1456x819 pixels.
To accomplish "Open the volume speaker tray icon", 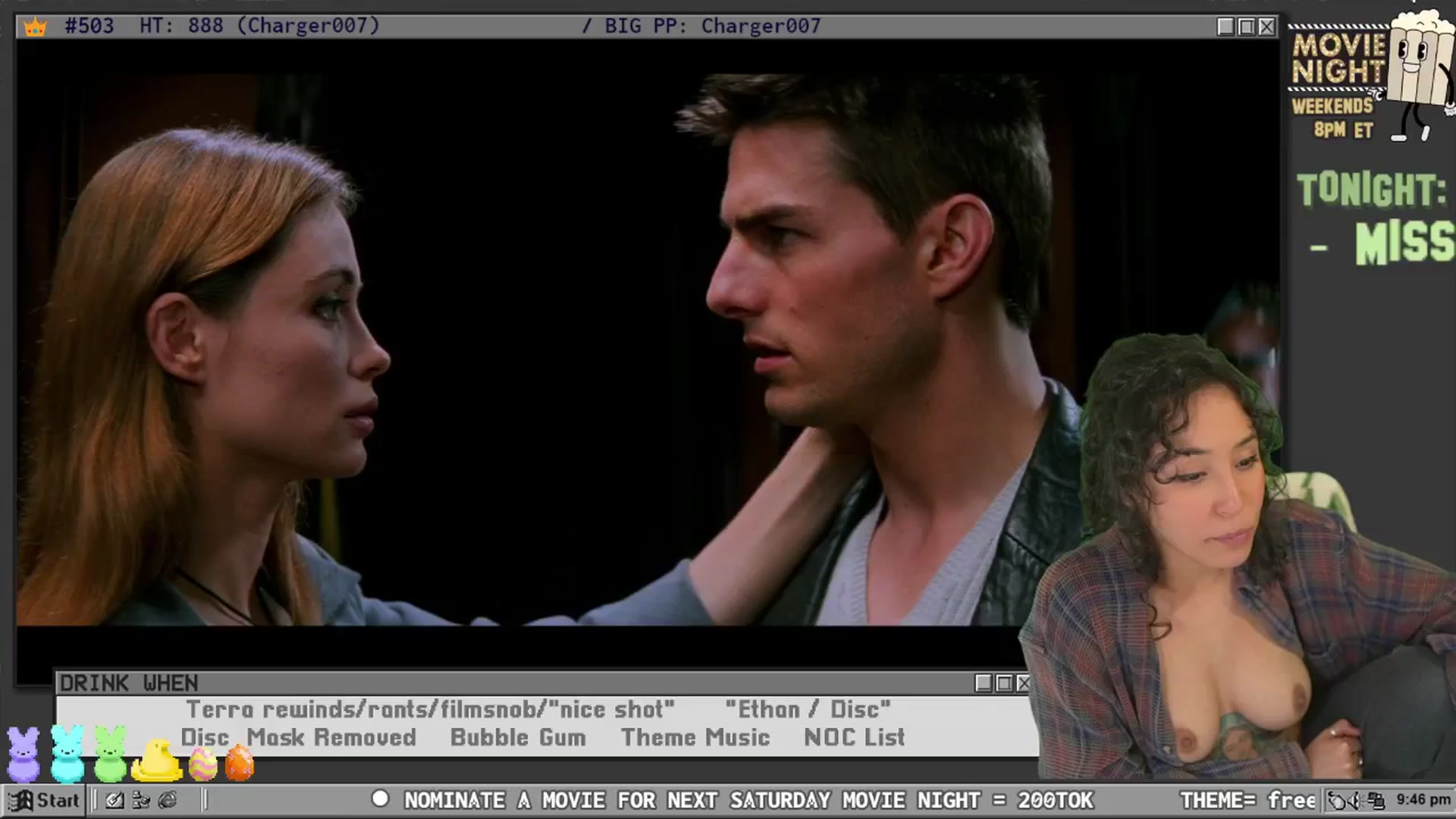I will coord(1355,801).
